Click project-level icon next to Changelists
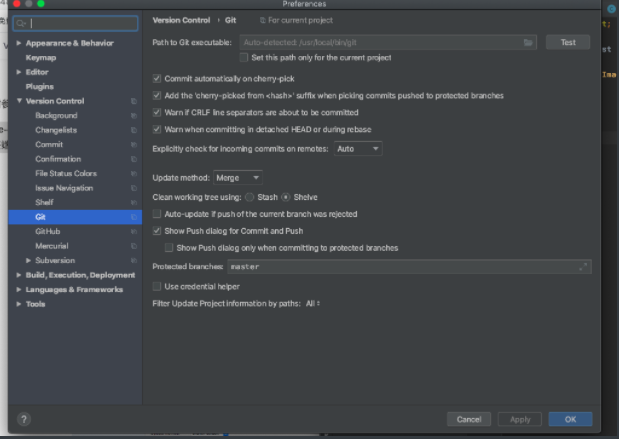Viewport: 619px width, 439px height. pyautogui.click(x=134, y=130)
